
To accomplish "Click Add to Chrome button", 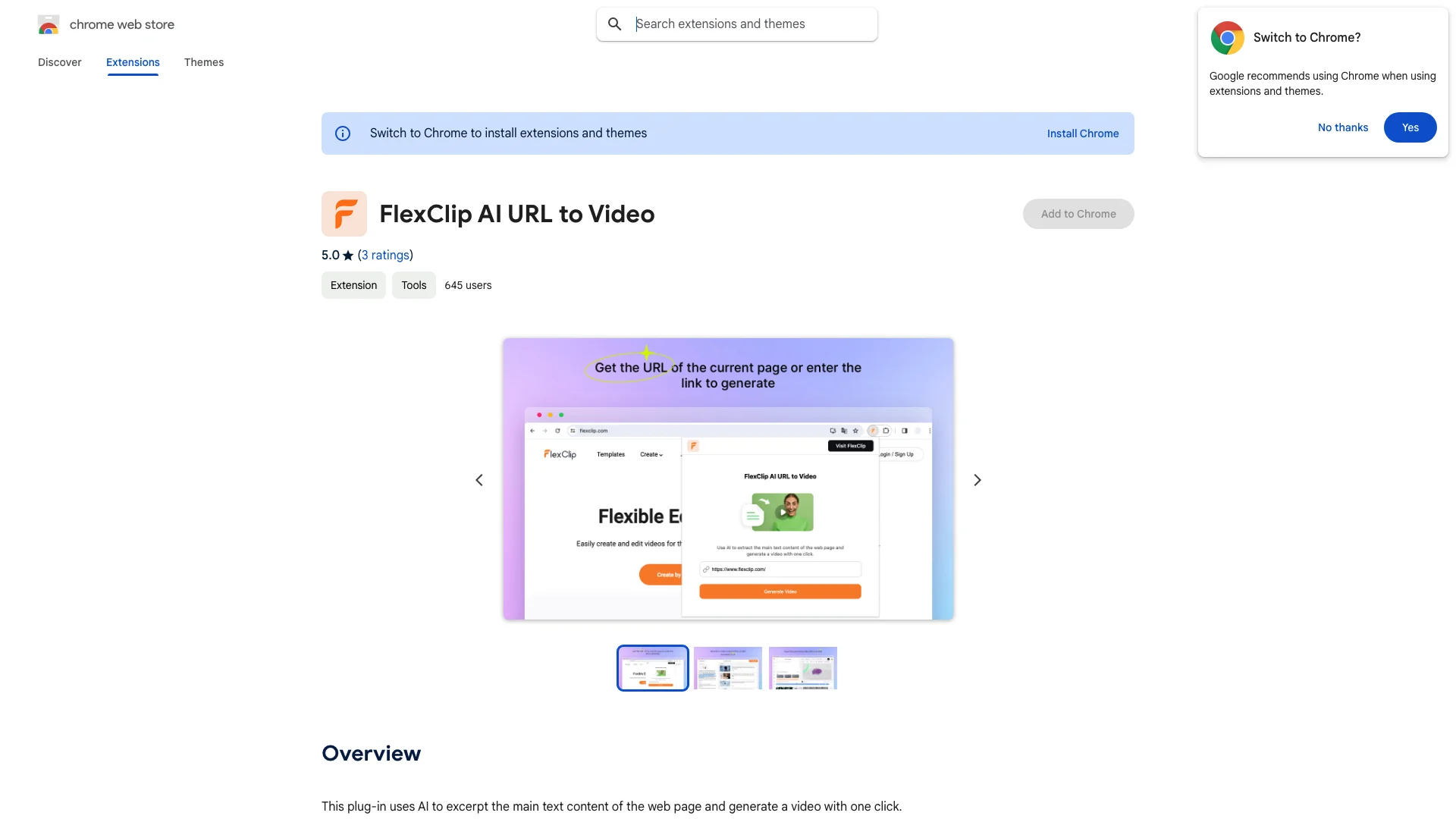I will tap(1078, 213).
